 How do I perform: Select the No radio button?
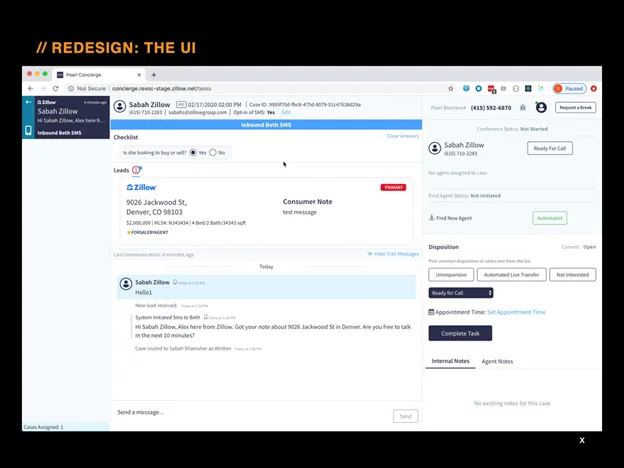pos(213,152)
